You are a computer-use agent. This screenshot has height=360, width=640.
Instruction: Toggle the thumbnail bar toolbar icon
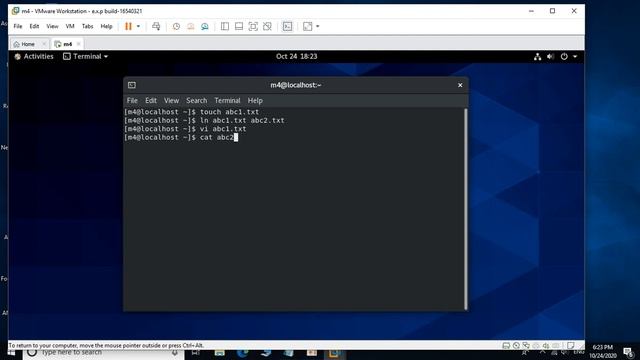tap(239, 26)
